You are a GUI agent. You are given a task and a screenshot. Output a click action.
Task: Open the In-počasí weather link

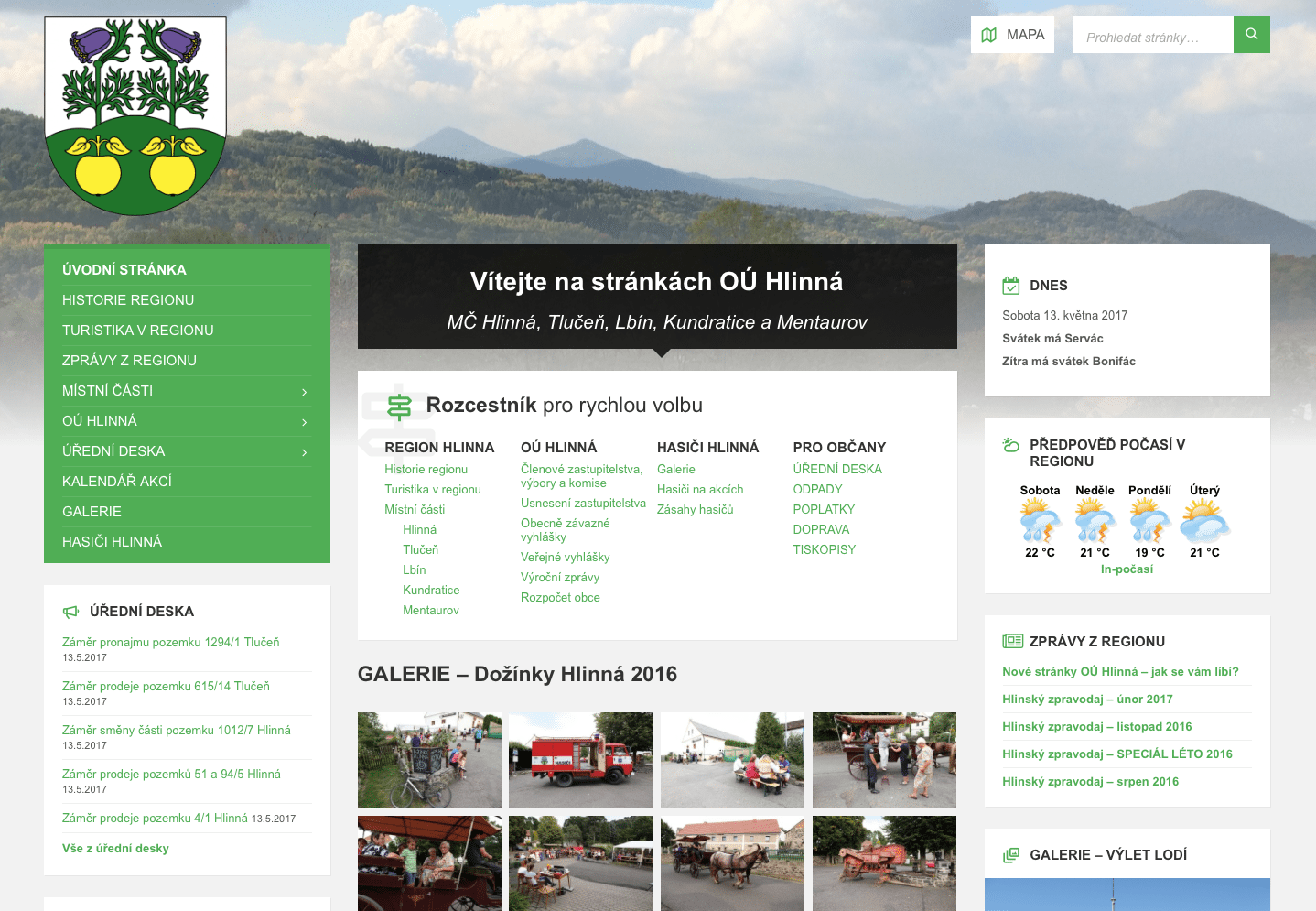click(x=1127, y=569)
